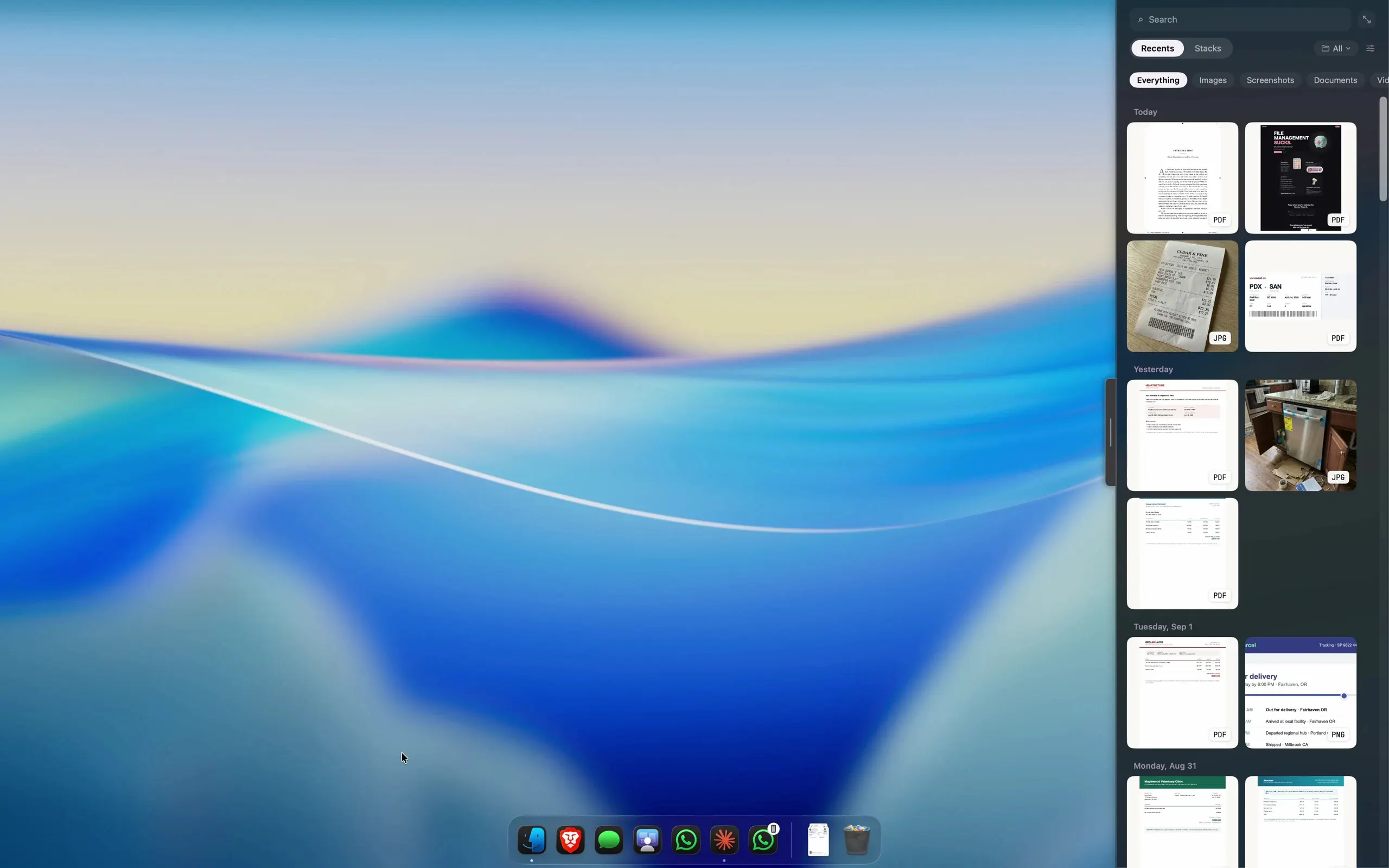
Task: Click the side panel edge handle
Action: [1111, 432]
